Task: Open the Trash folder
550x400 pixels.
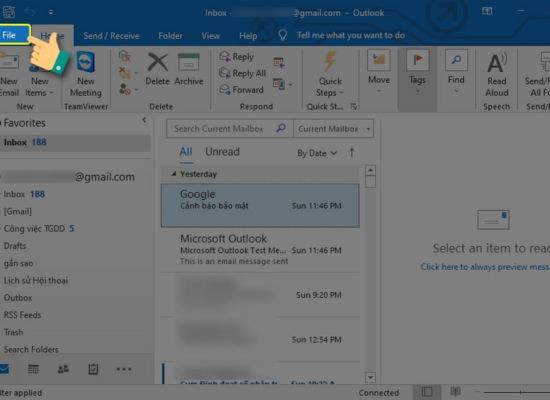Action: click(75, 332)
